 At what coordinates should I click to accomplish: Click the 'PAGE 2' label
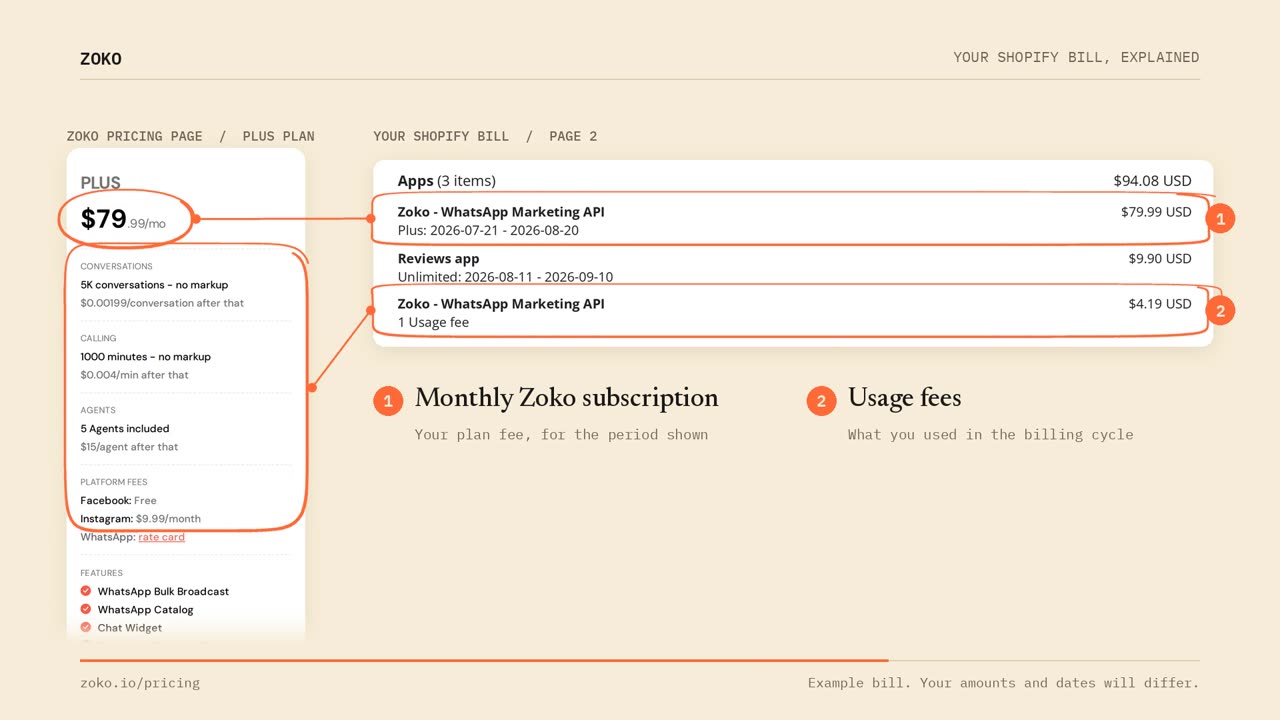click(x=573, y=136)
